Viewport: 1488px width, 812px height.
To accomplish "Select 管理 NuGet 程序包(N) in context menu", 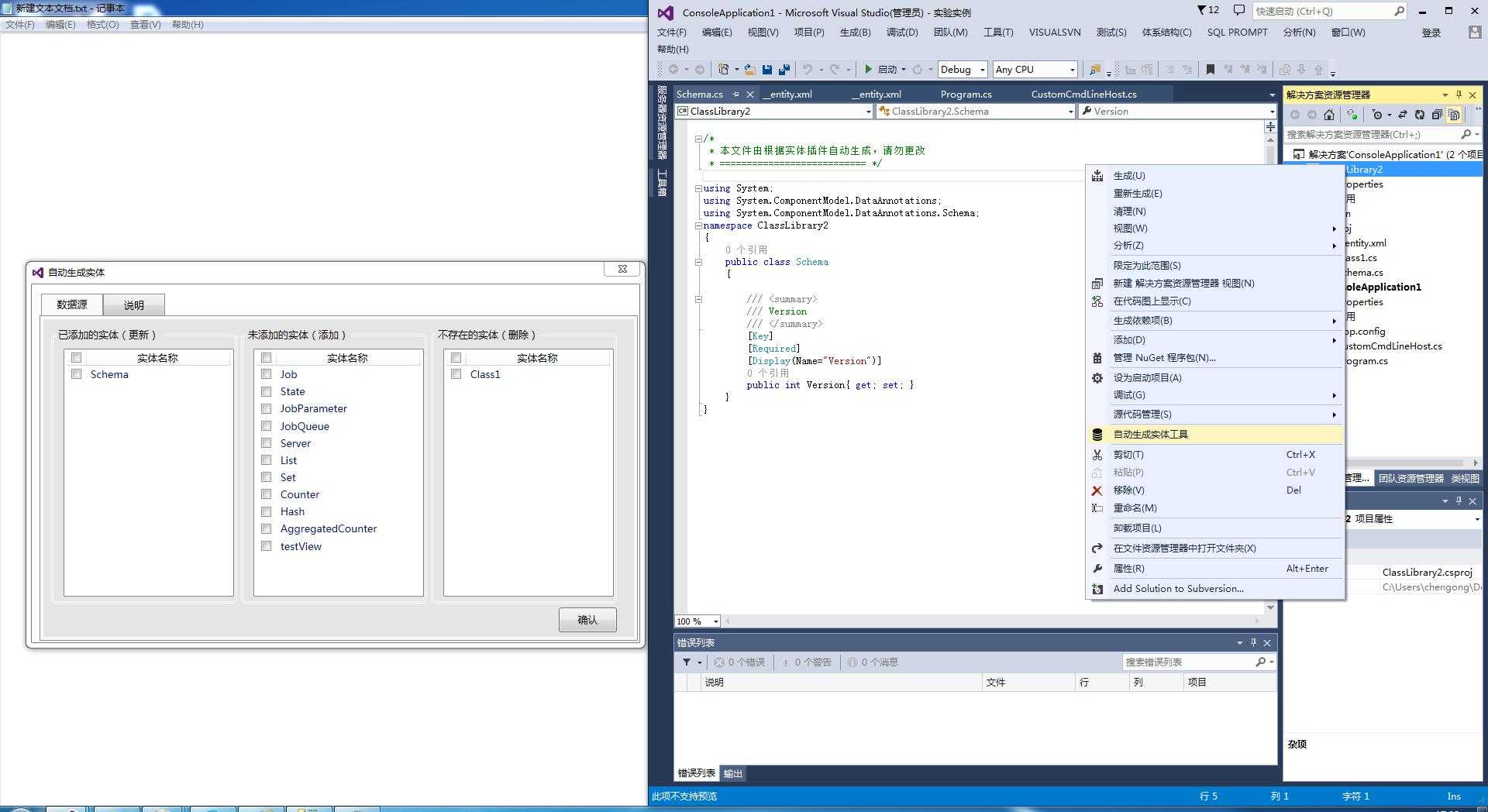I will click(x=1214, y=358).
